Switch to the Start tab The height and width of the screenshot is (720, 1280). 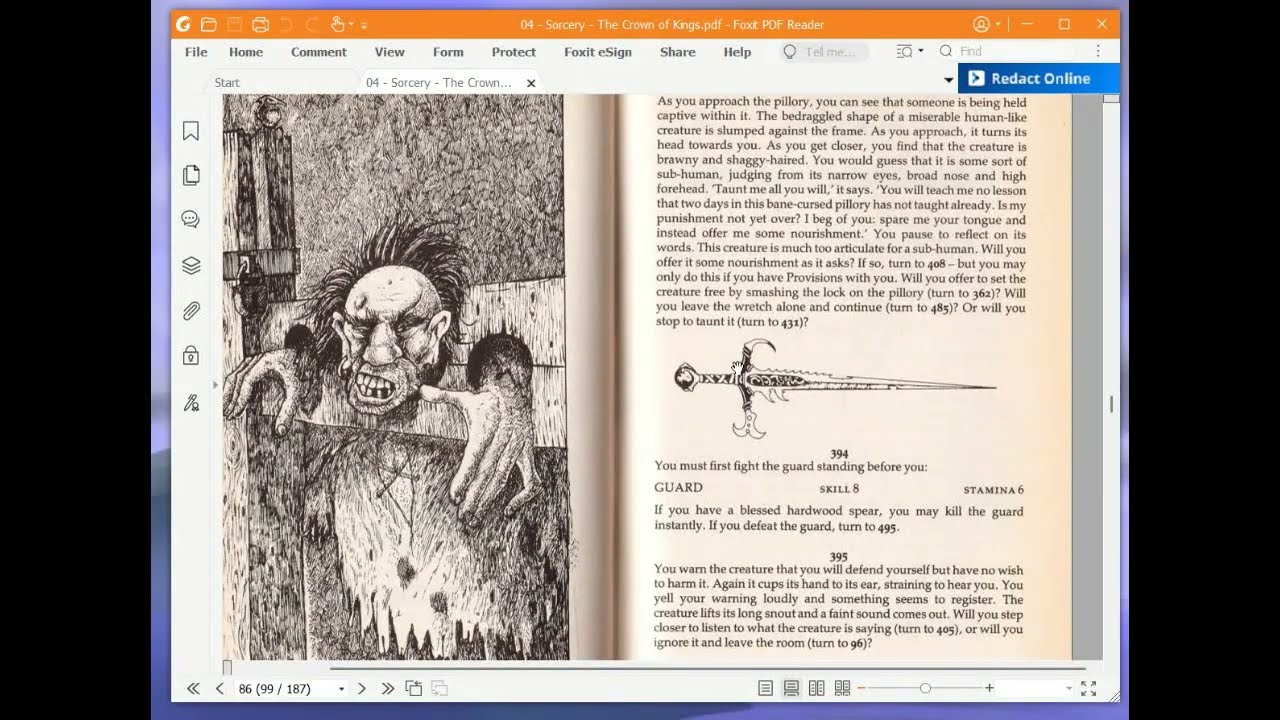[x=227, y=82]
